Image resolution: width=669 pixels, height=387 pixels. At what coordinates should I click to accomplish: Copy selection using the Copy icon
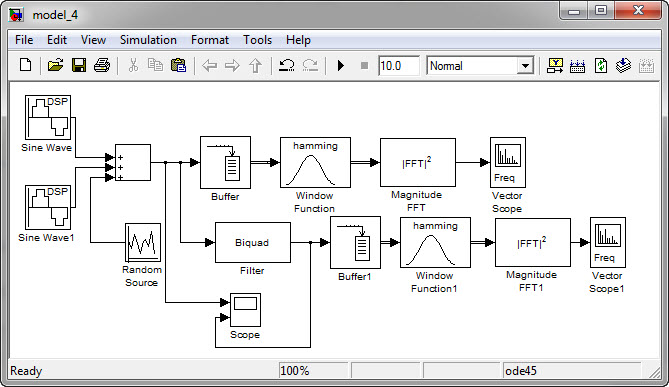click(155, 66)
